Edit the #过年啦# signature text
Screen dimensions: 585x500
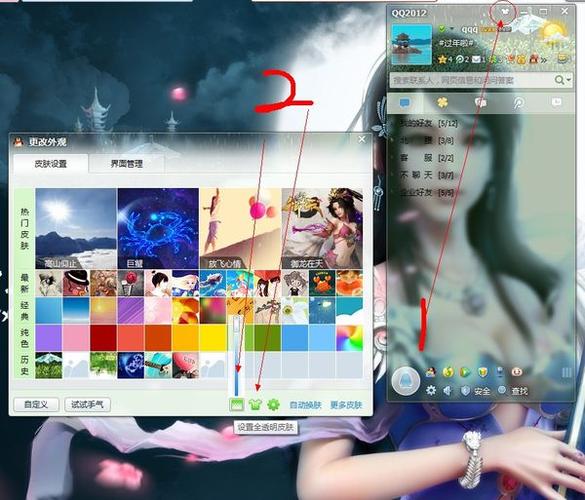(x=457, y=43)
